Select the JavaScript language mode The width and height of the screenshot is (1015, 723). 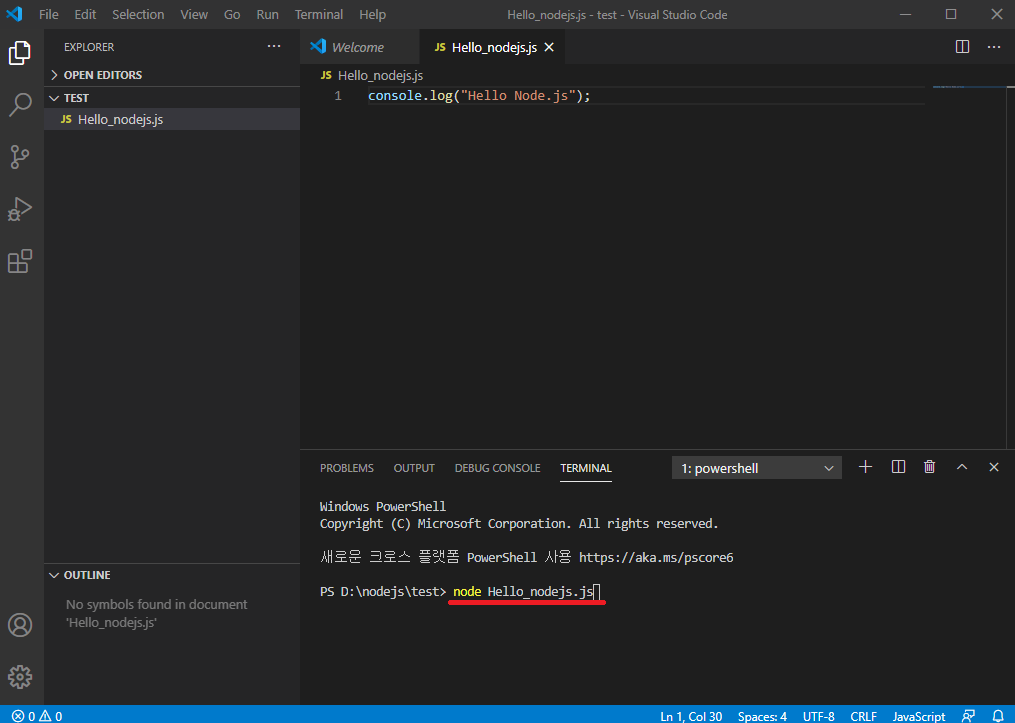[x=919, y=716]
